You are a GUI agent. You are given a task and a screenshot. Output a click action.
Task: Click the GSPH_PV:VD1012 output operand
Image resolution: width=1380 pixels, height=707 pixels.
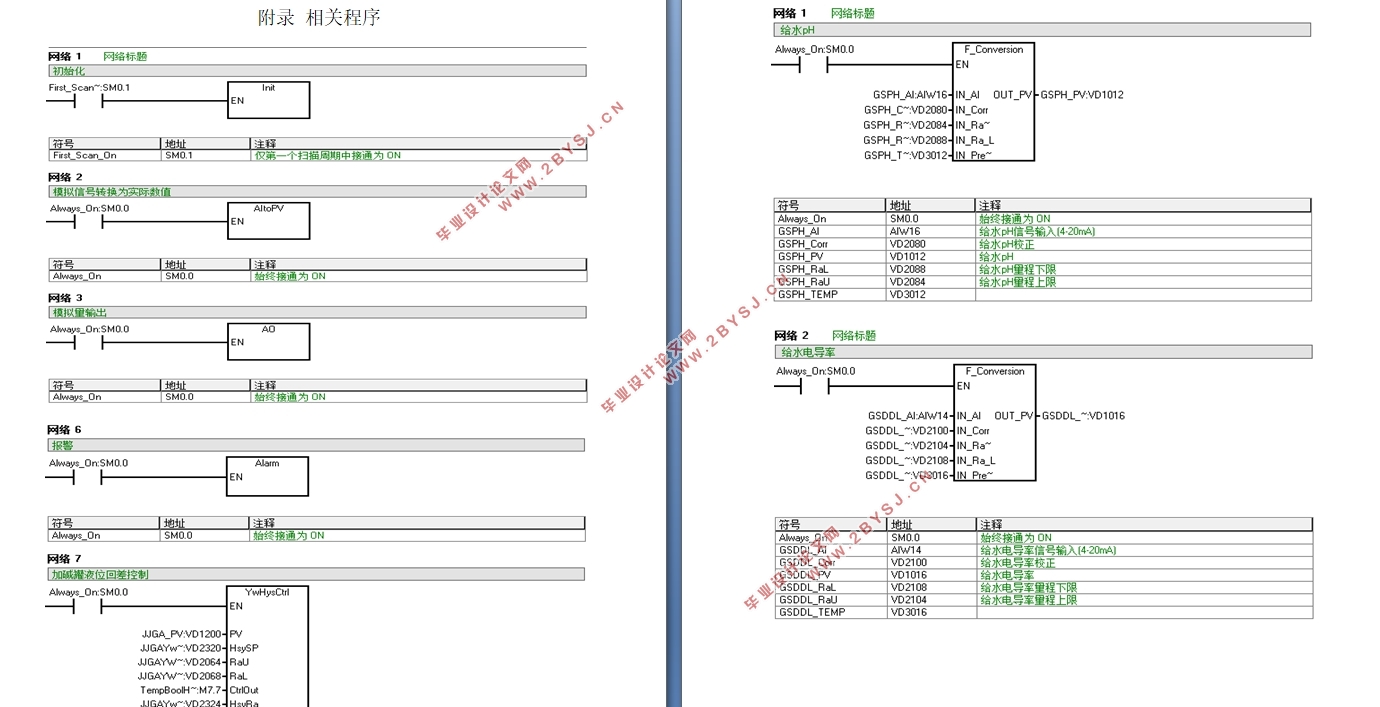(x=1081, y=95)
